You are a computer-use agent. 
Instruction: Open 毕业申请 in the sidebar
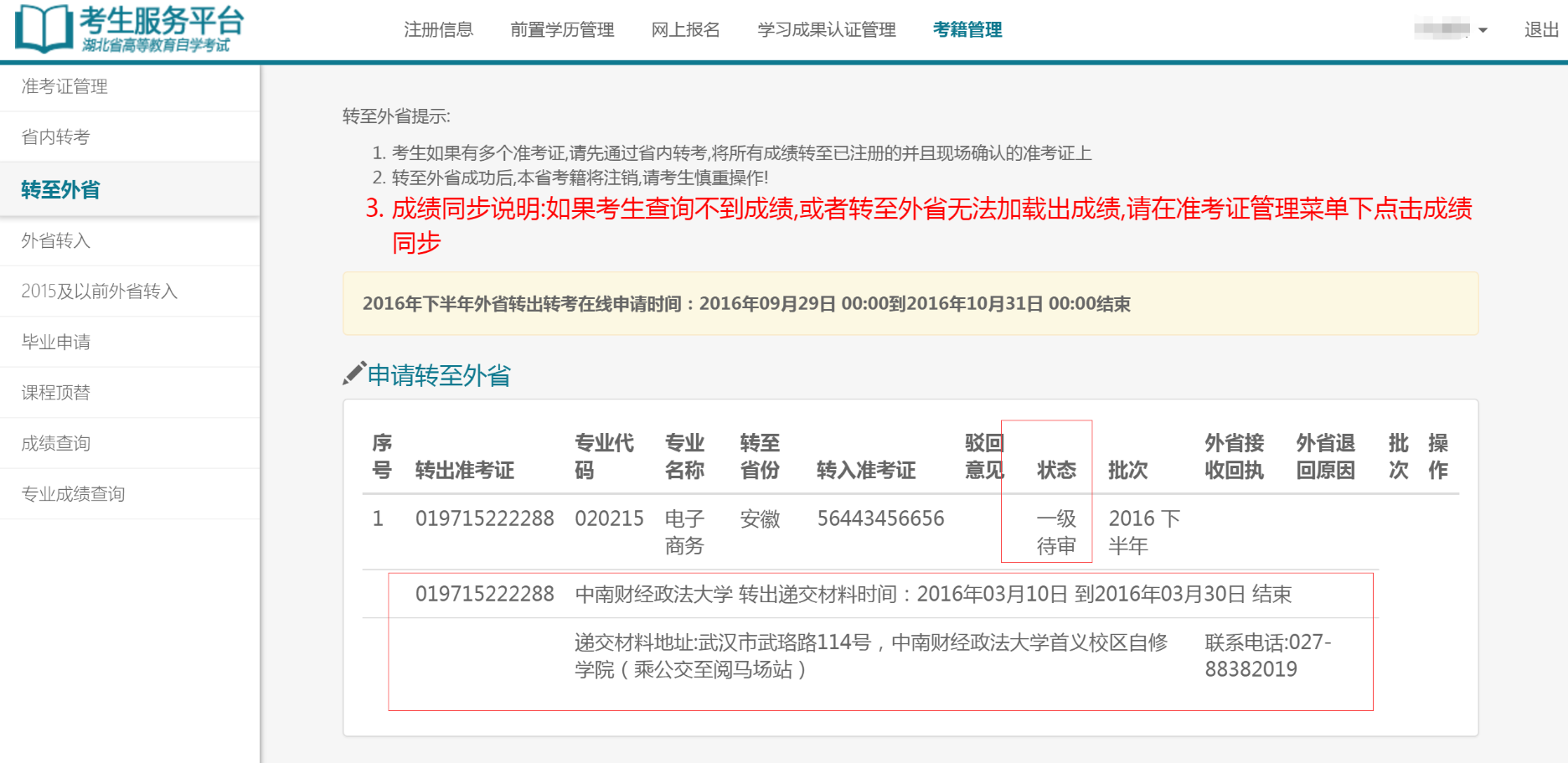[x=130, y=342]
